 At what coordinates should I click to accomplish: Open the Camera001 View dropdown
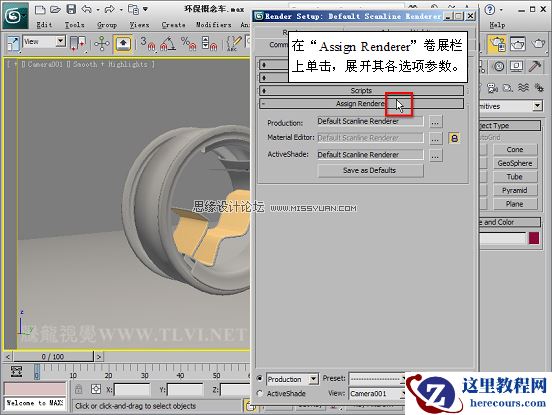click(x=376, y=394)
